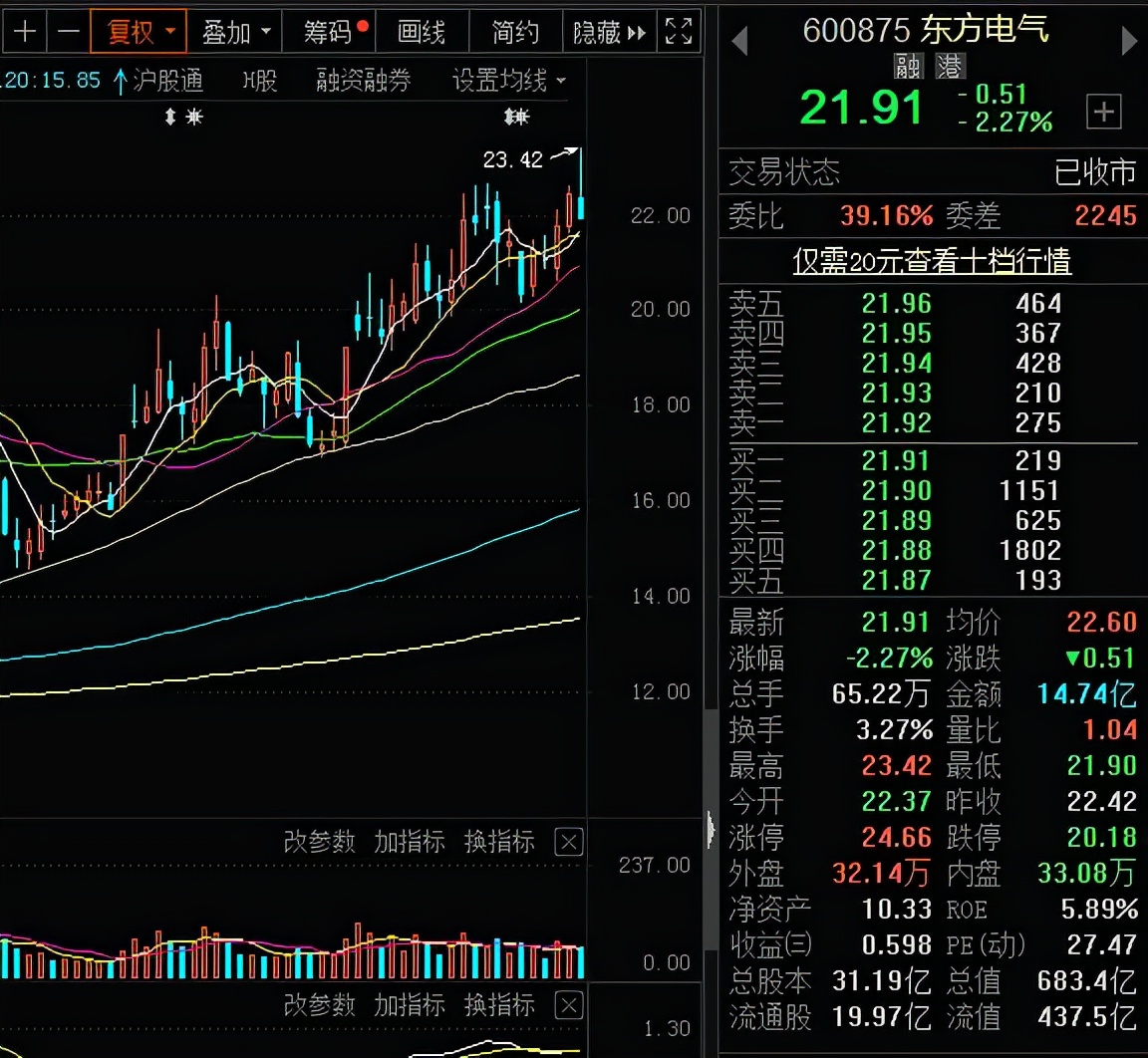Click the 买三 price 21.89

pyautogui.click(x=896, y=520)
